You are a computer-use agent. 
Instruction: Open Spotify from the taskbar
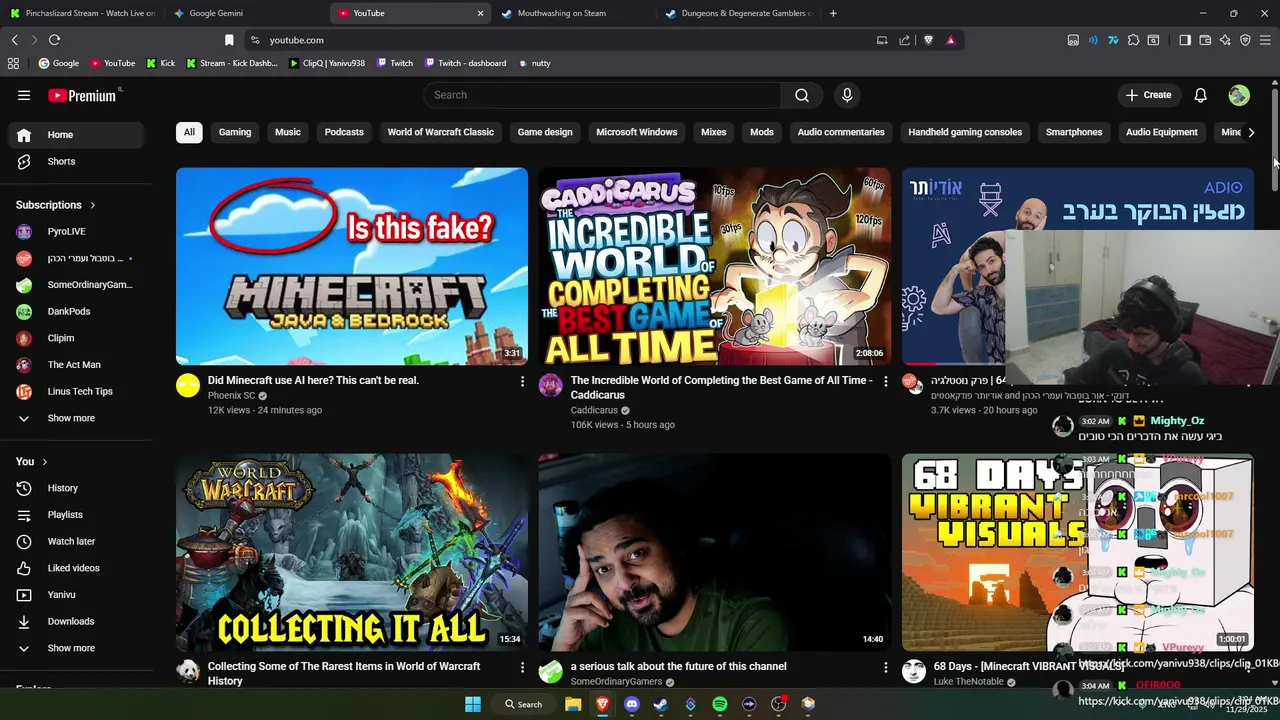point(719,704)
